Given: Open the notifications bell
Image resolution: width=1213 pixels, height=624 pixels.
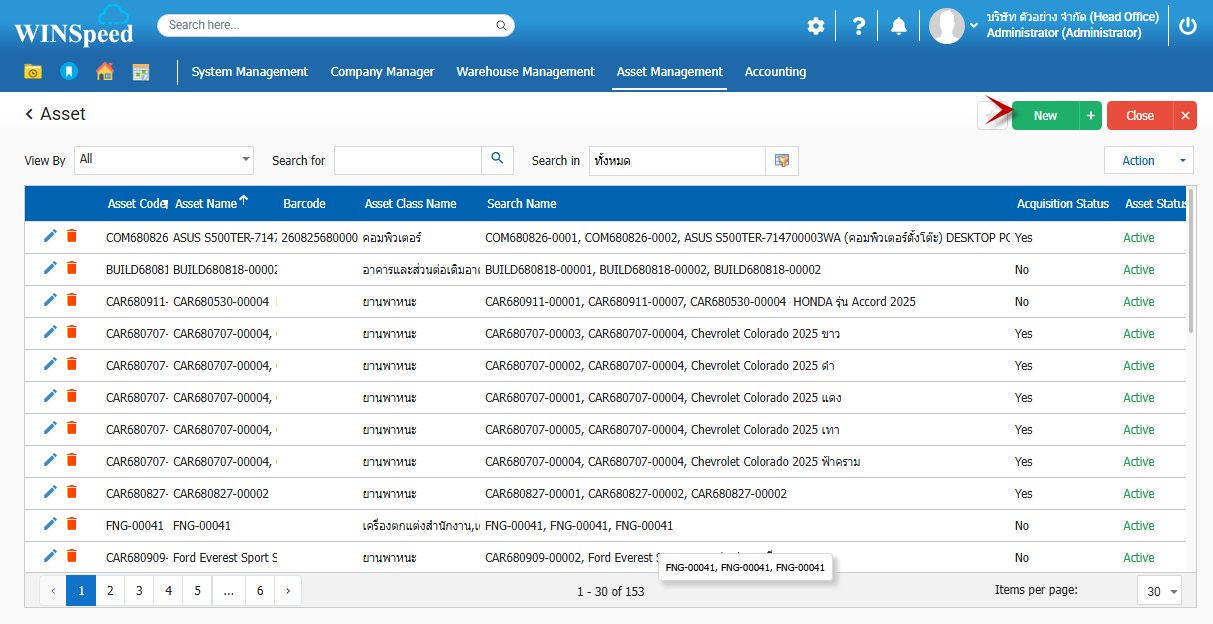Looking at the screenshot, I should click(x=899, y=26).
